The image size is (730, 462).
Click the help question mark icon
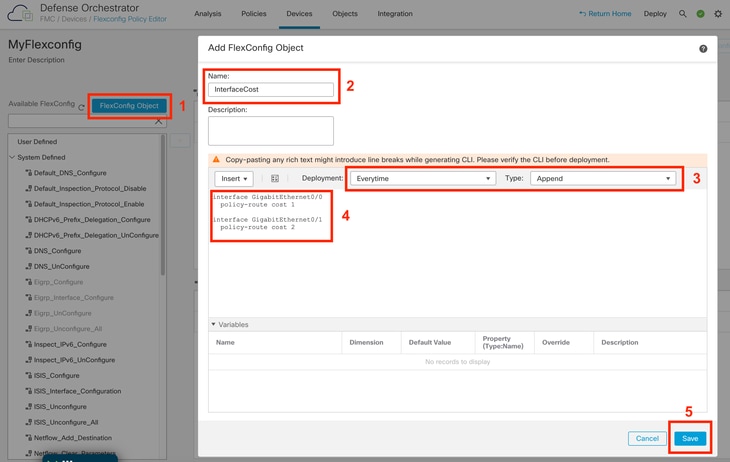pyautogui.click(x=703, y=48)
